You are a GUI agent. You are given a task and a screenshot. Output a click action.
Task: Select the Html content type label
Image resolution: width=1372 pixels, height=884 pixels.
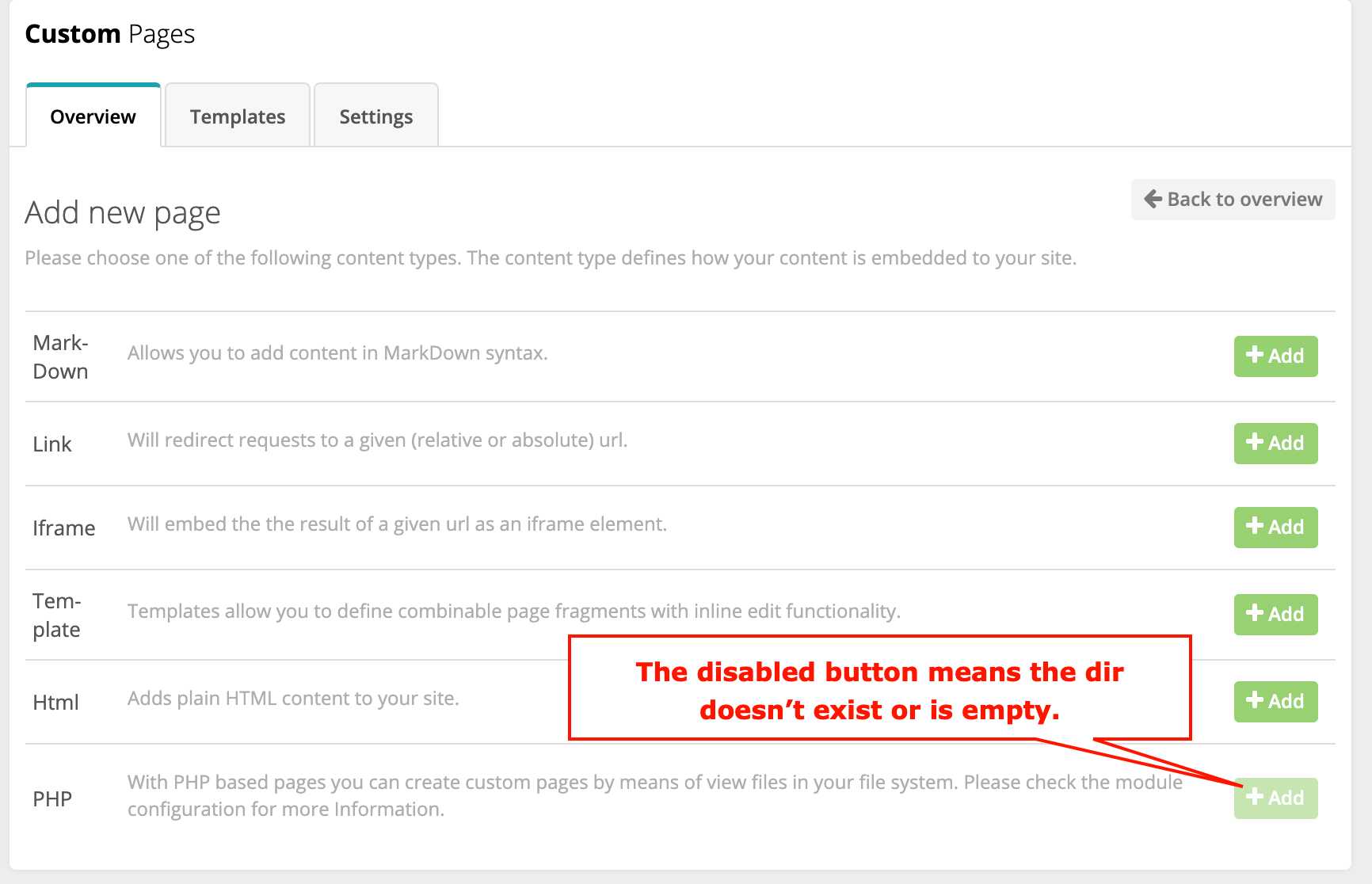point(55,703)
